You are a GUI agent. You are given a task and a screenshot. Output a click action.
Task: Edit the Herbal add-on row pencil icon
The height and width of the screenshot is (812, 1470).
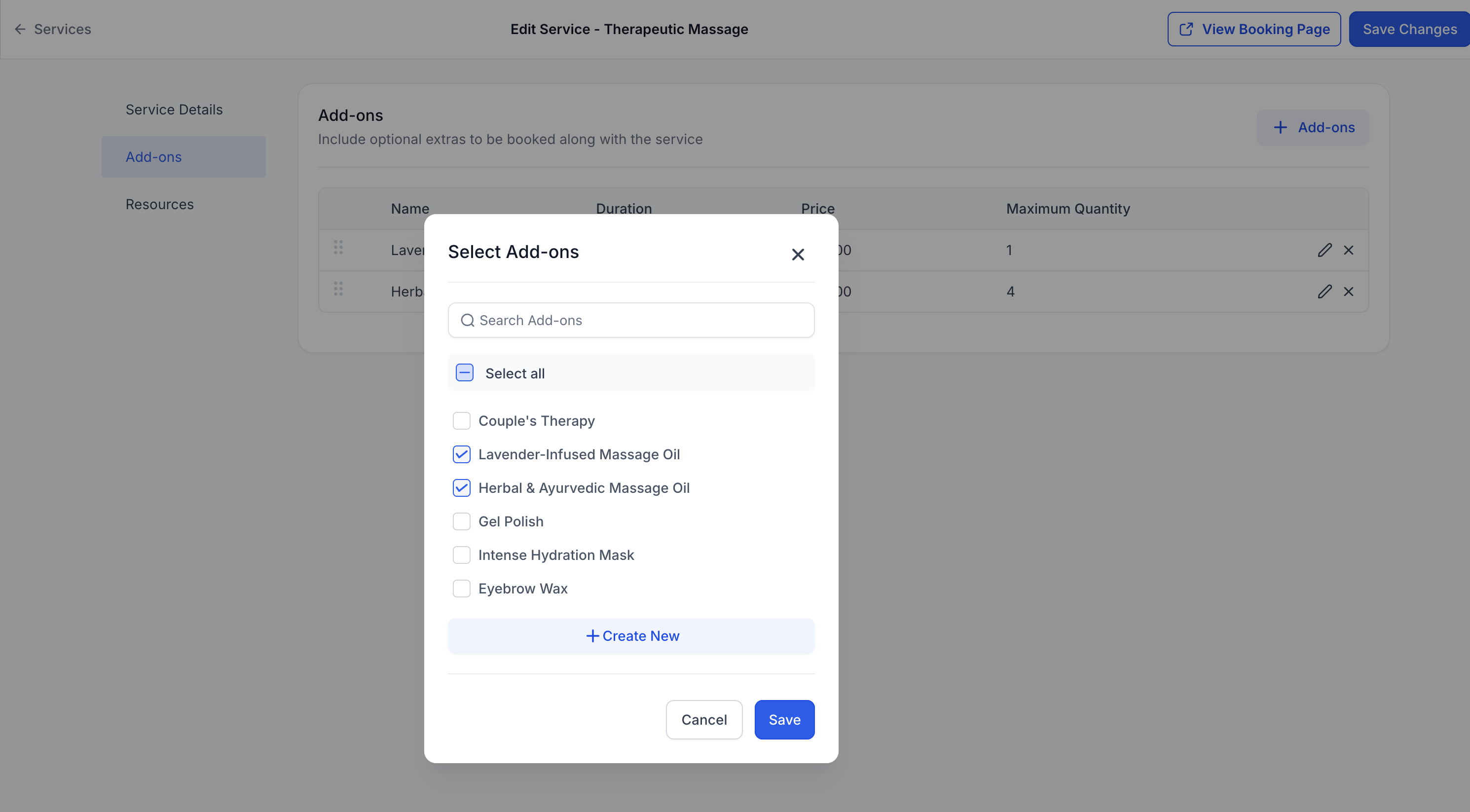pyautogui.click(x=1324, y=292)
